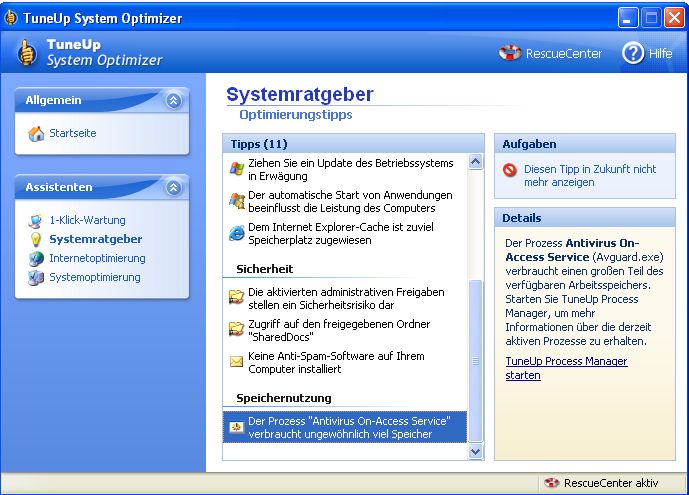Image resolution: width=689 pixels, height=495 pixels.
Task: Click the autostart applications tip icon
Action: point(236,201)
